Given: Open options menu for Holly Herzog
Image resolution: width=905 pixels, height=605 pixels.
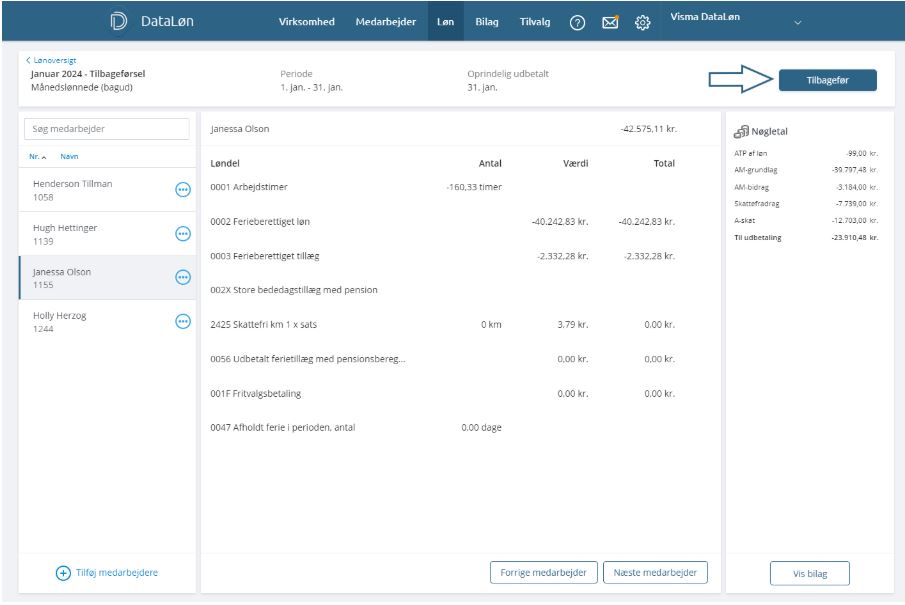Looking at the screenshot, I should point(183,322).
